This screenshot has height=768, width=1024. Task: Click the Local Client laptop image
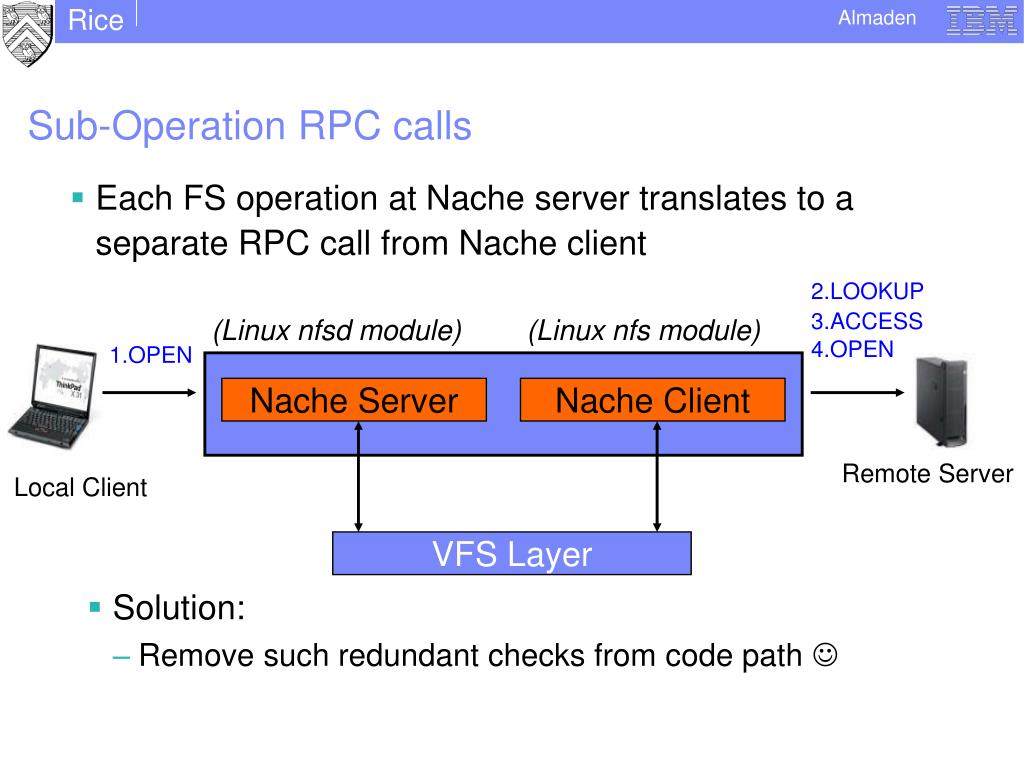click(x=53, y=396)
